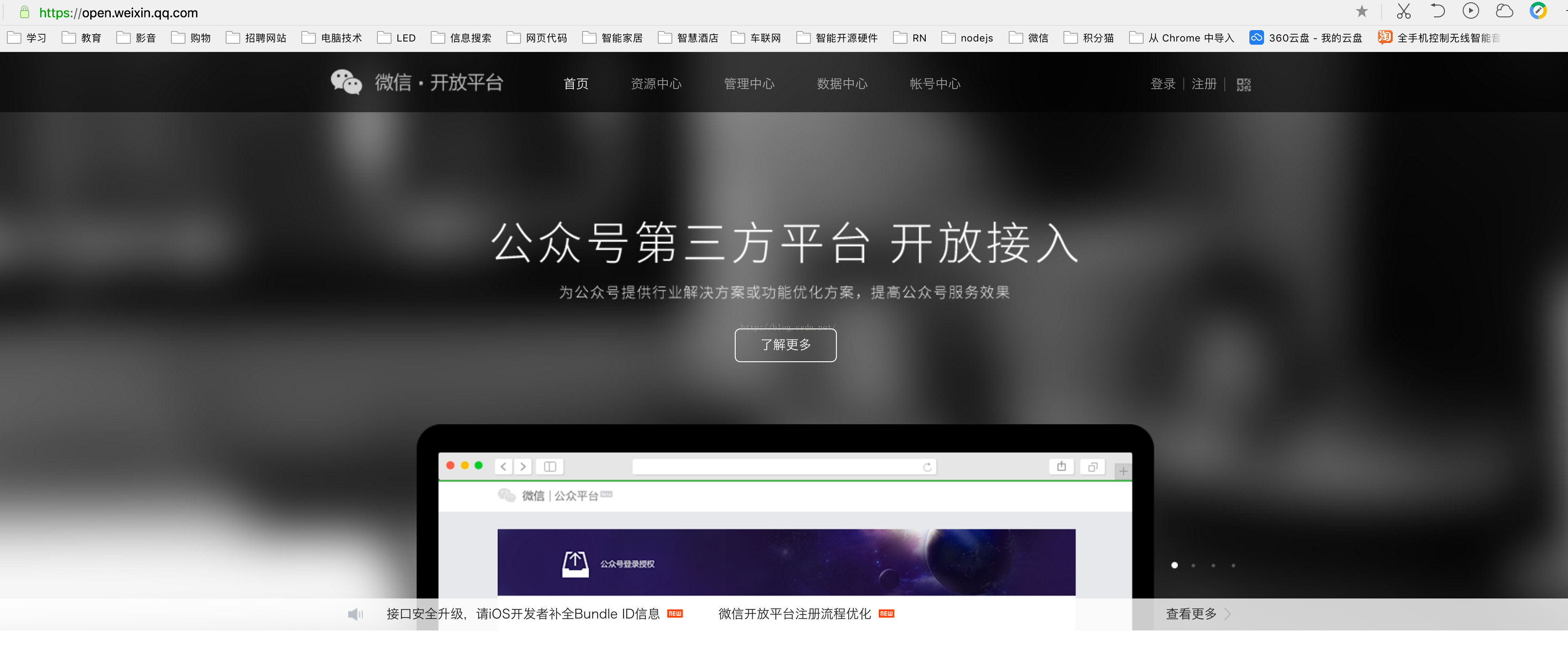Select the second carousel dot indicator
This screenshot has height=645, width=1568.
1193,565
